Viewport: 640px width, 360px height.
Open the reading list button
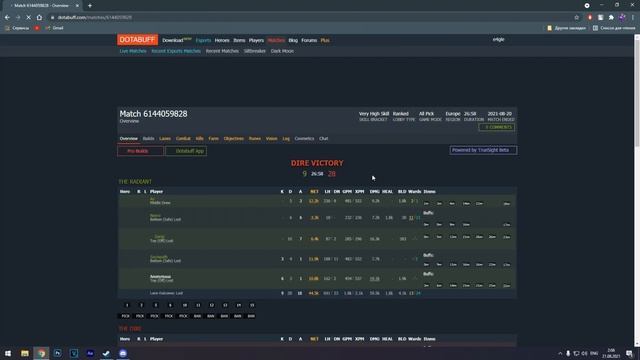(x=614, y=28)
